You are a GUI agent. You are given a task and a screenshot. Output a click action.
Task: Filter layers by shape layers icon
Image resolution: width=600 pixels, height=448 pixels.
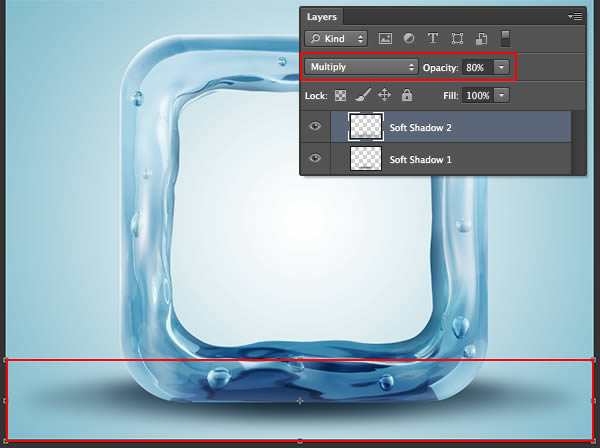457,39
